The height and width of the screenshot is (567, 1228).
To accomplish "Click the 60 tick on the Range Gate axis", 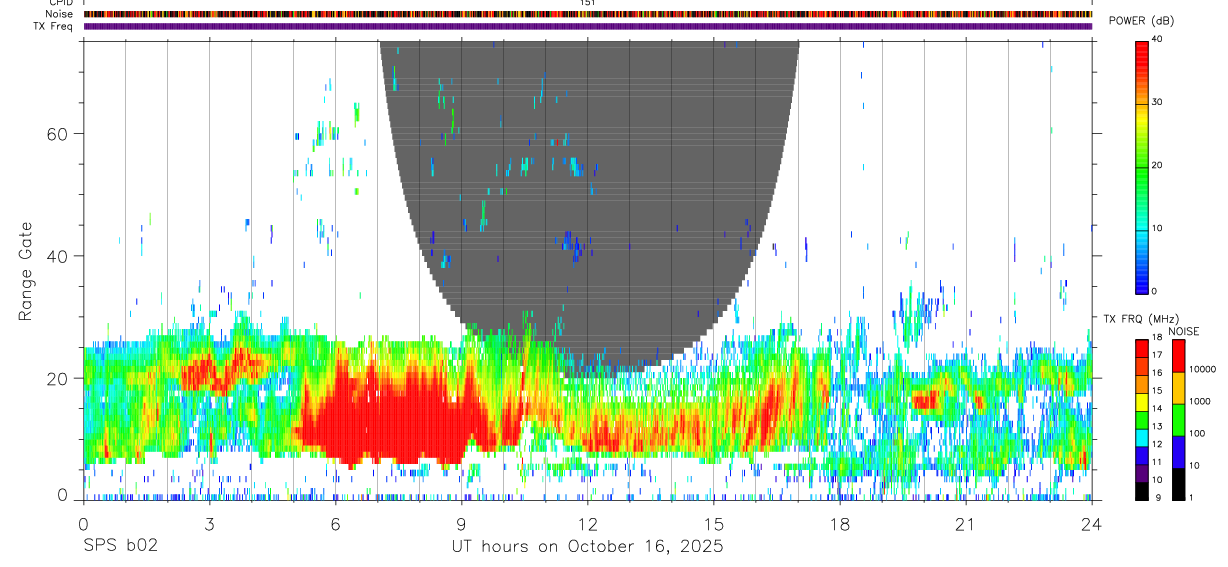I will click(58, 133).
